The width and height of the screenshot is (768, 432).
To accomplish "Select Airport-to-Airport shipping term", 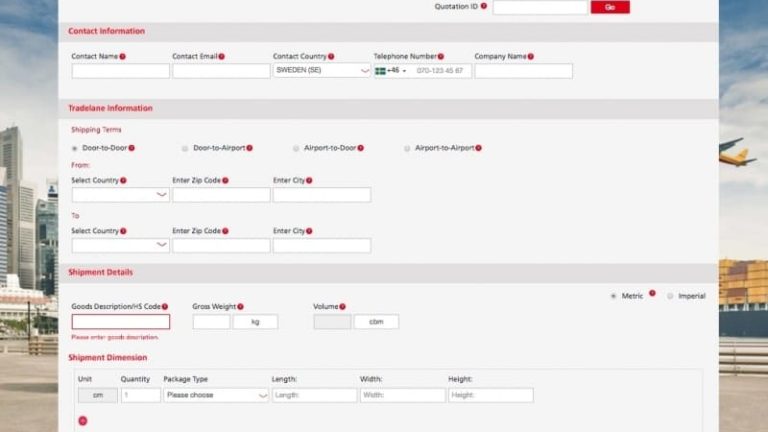I will pyautogui.click(x=407, y=148).
